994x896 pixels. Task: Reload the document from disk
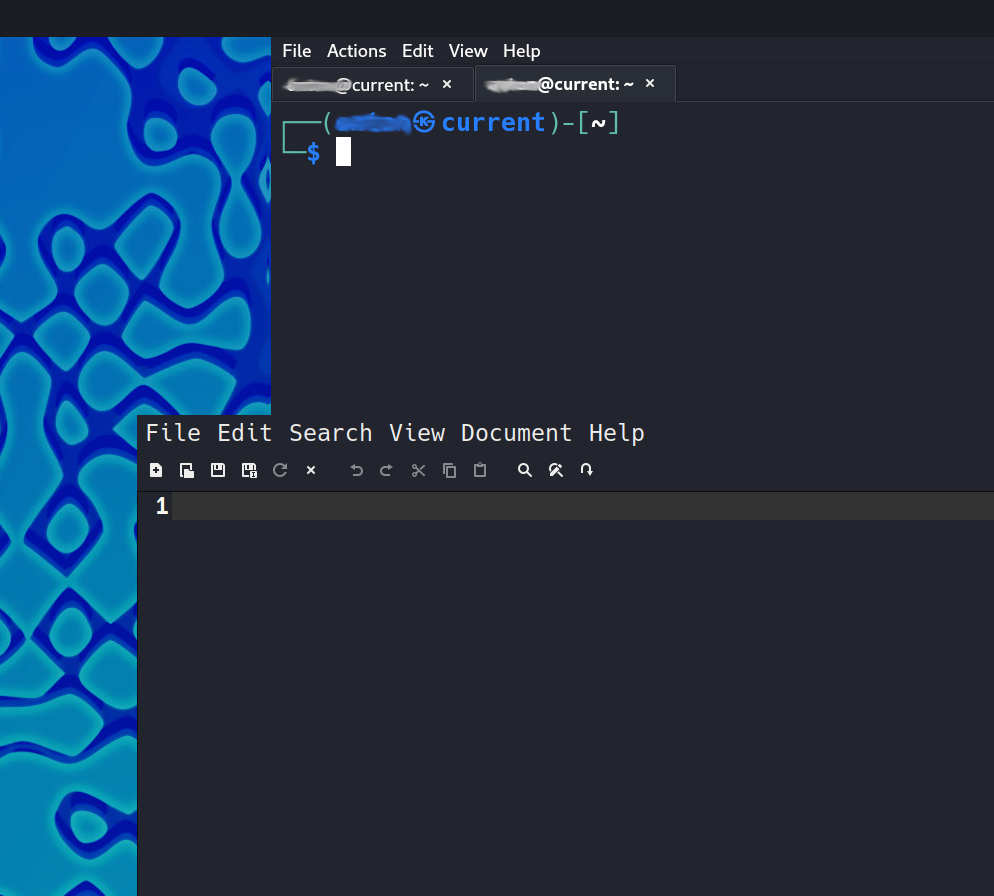pyautogui.click(x=280, y=470)
